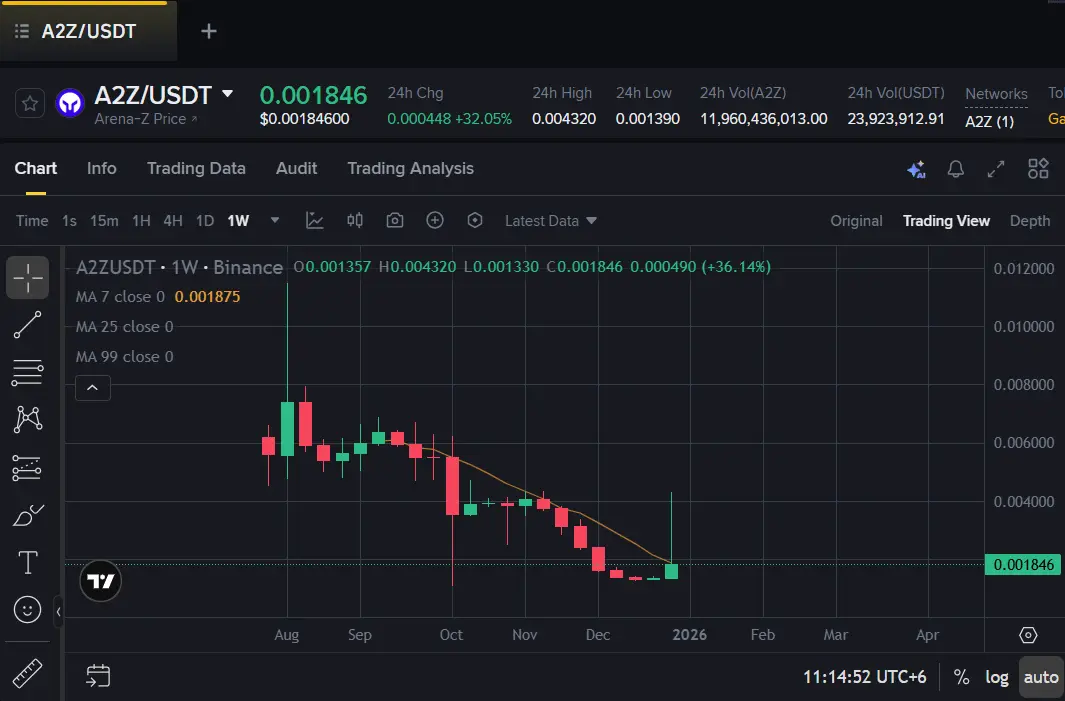Select the 15m interval

click(104, 221)
